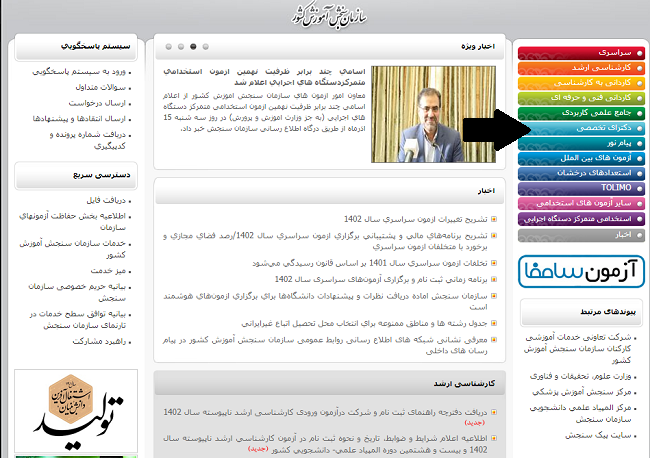Click the تولید calligraphy slogan banner

(x=76, y=410)
